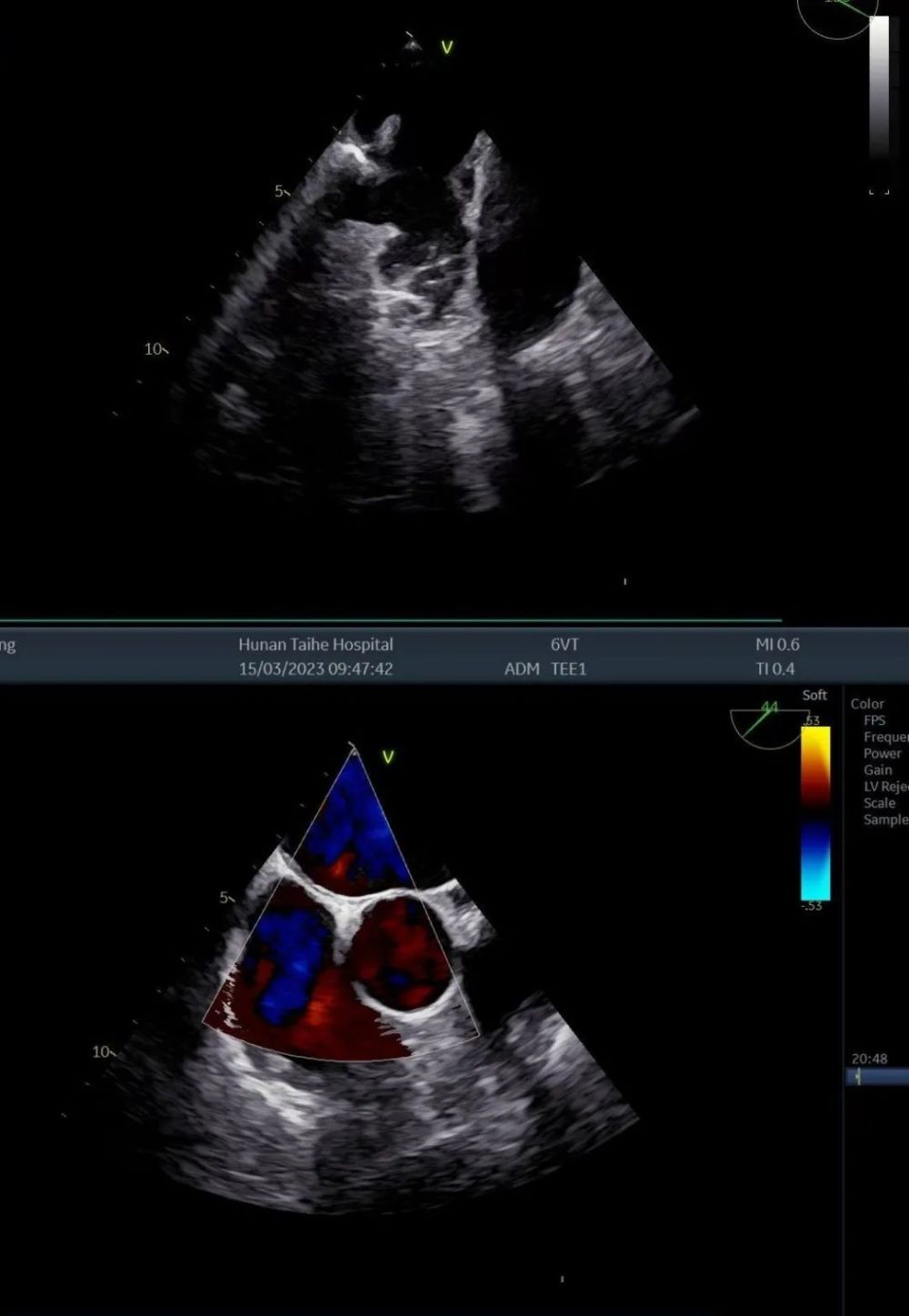Select the Gain parameter
The image size is (909, 1316).
point(877,769)
